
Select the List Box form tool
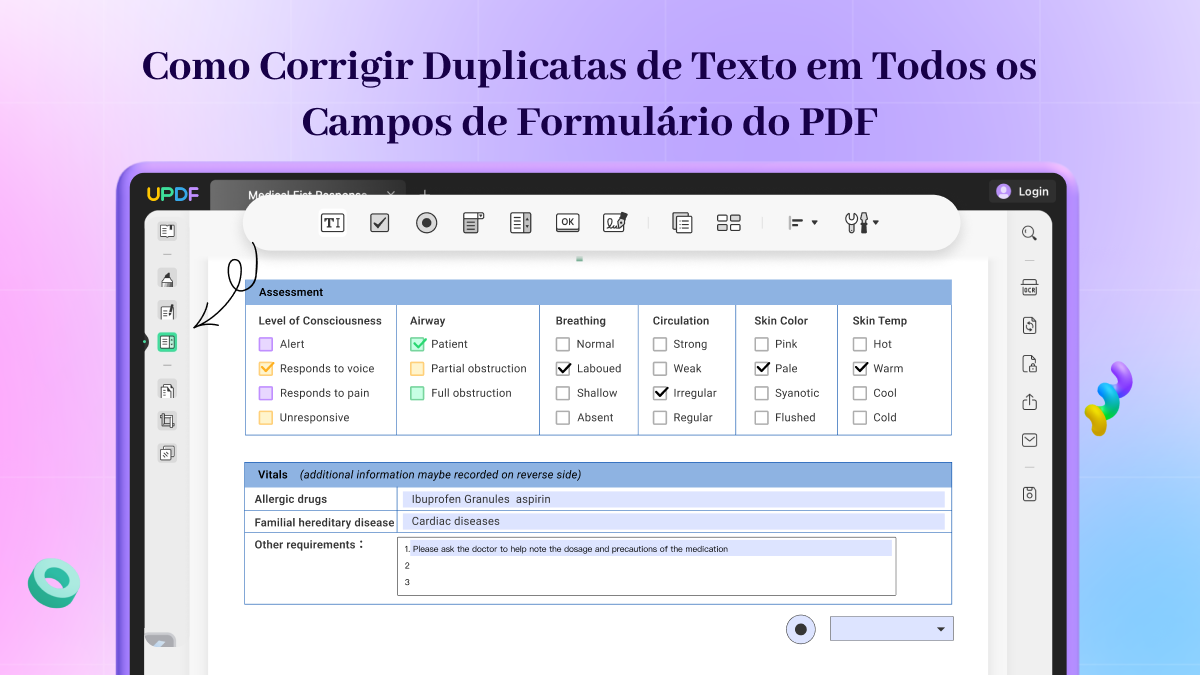[x=520, y=222]
